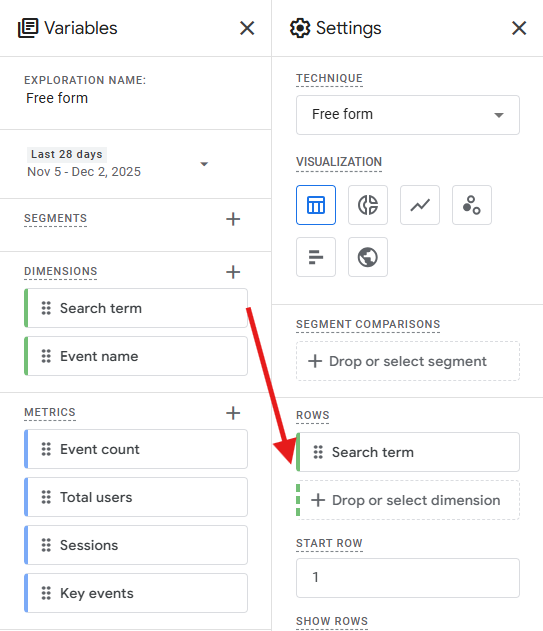Edit the exploration name Free form

(57, 98)
